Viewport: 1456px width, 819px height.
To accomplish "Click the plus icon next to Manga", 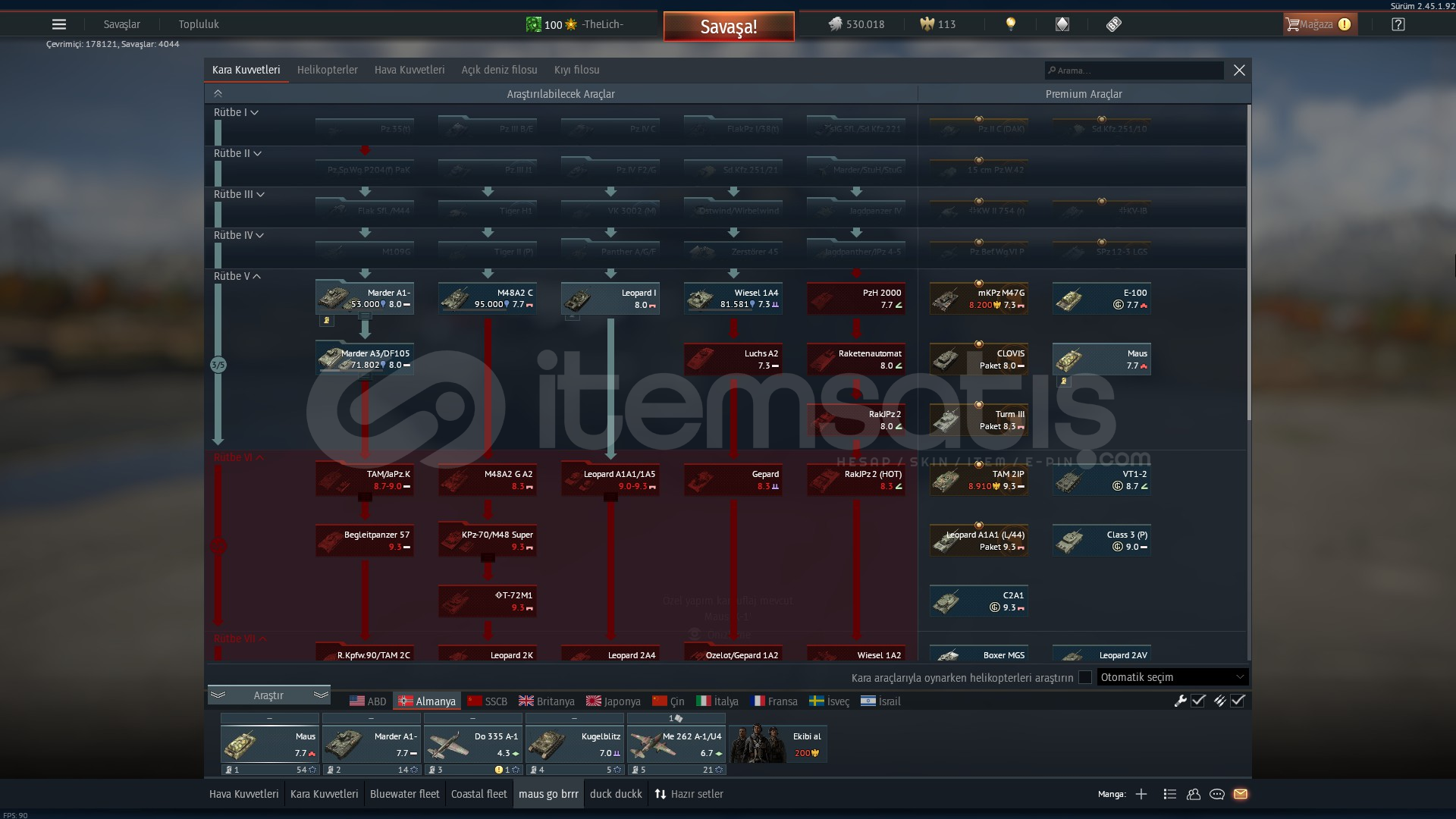I will click(1141, 794).
